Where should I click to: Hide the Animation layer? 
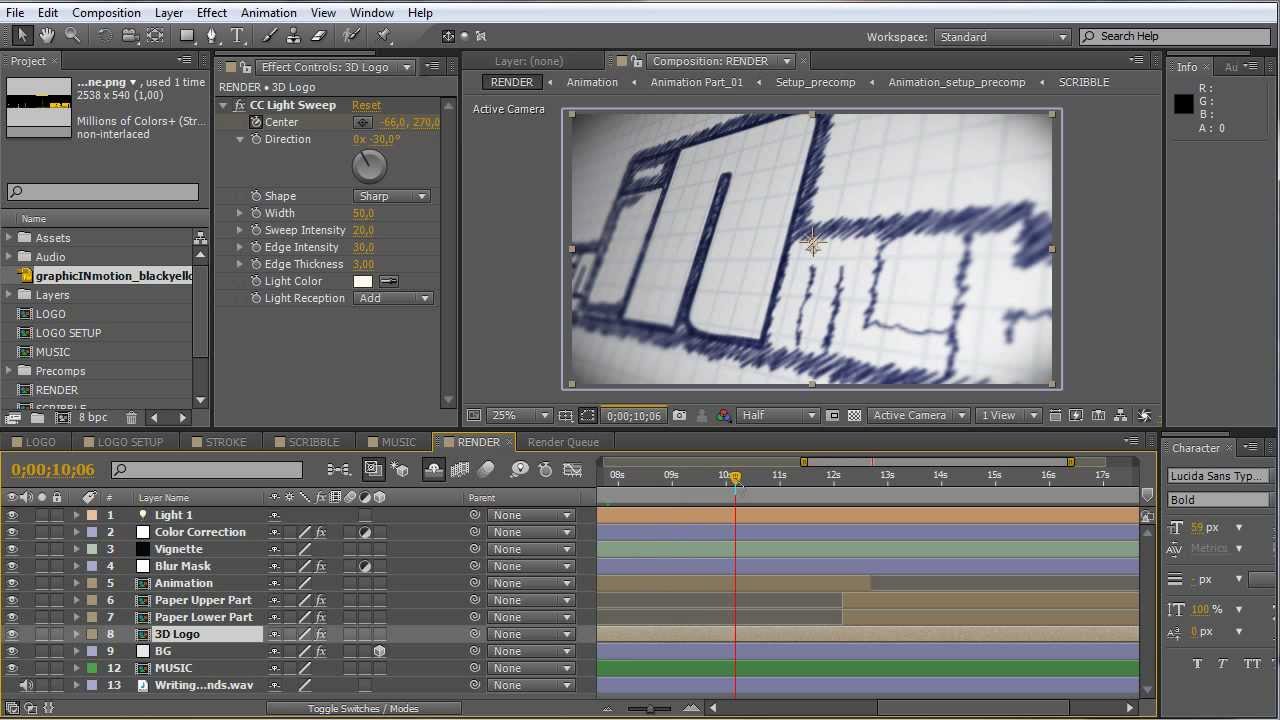[12, 583]
